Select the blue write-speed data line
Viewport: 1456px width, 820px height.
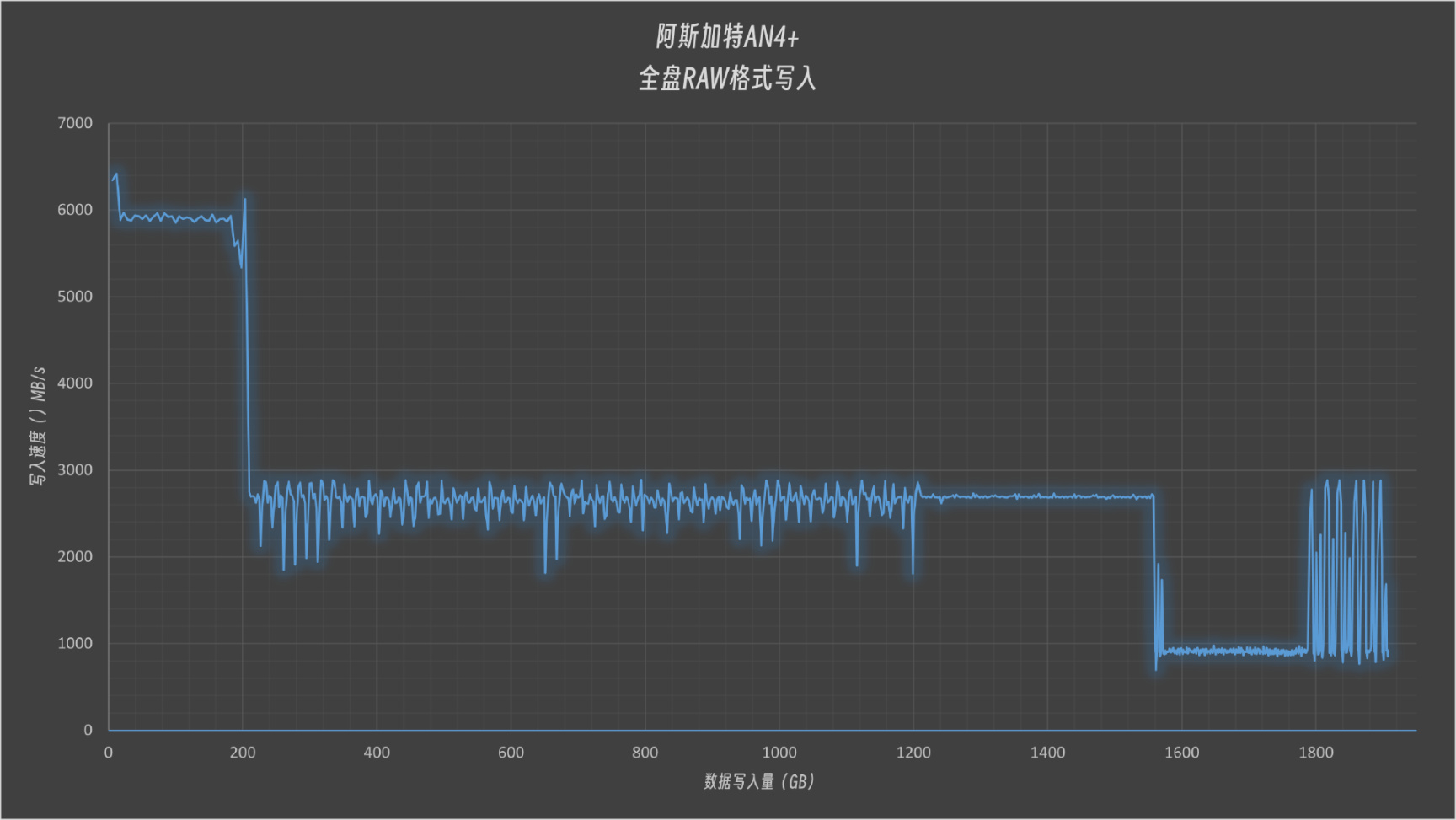(1036, 496)
